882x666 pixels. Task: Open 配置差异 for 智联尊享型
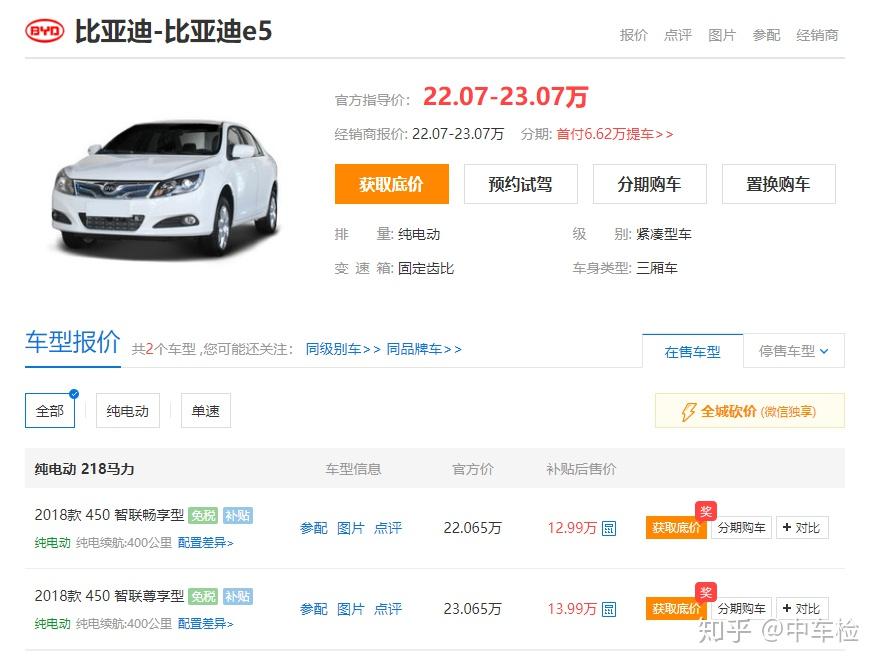point(205,624)
